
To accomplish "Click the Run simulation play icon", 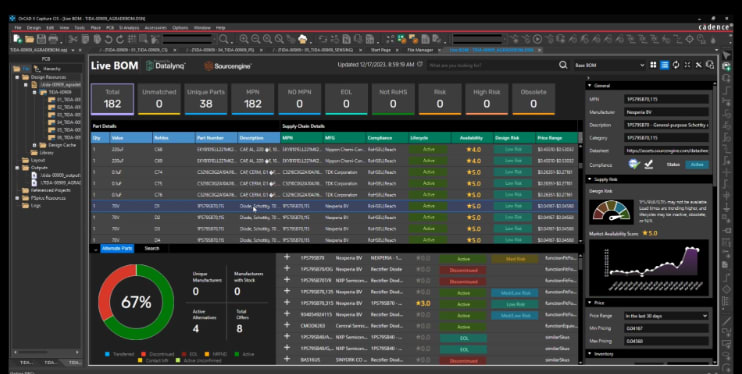I will tap(538, 39).
